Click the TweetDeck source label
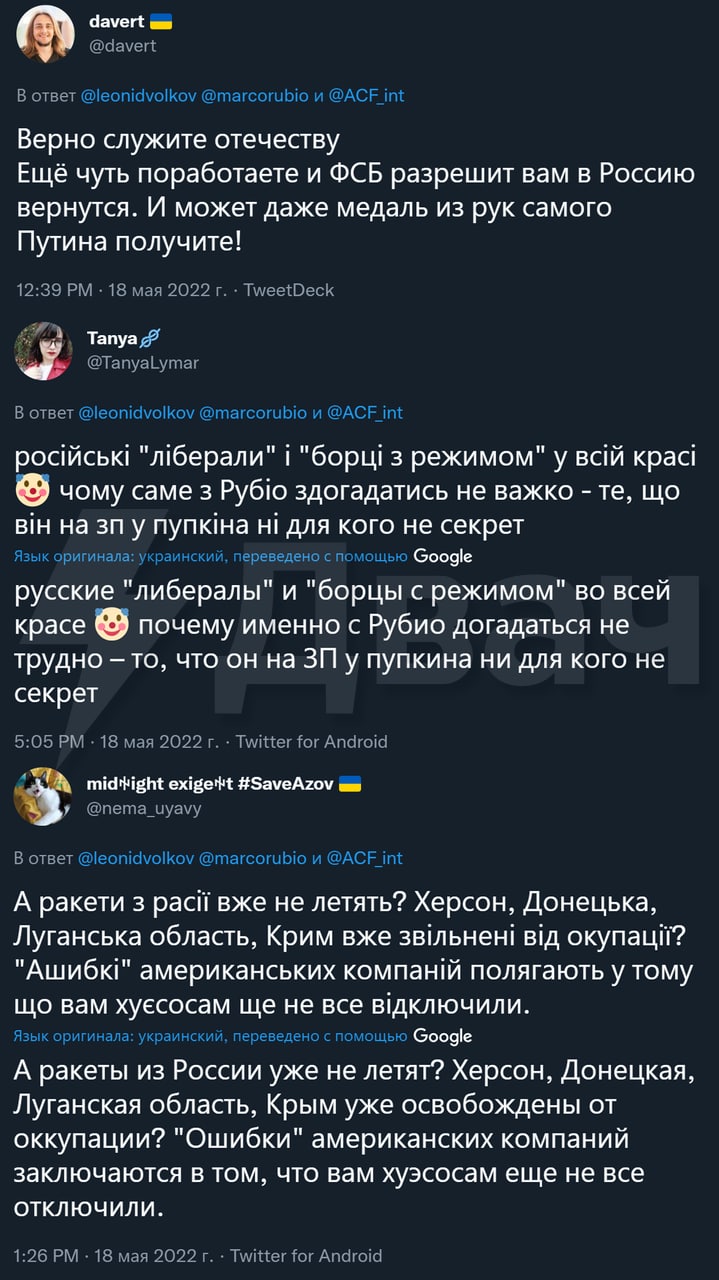 click(288, 290)
